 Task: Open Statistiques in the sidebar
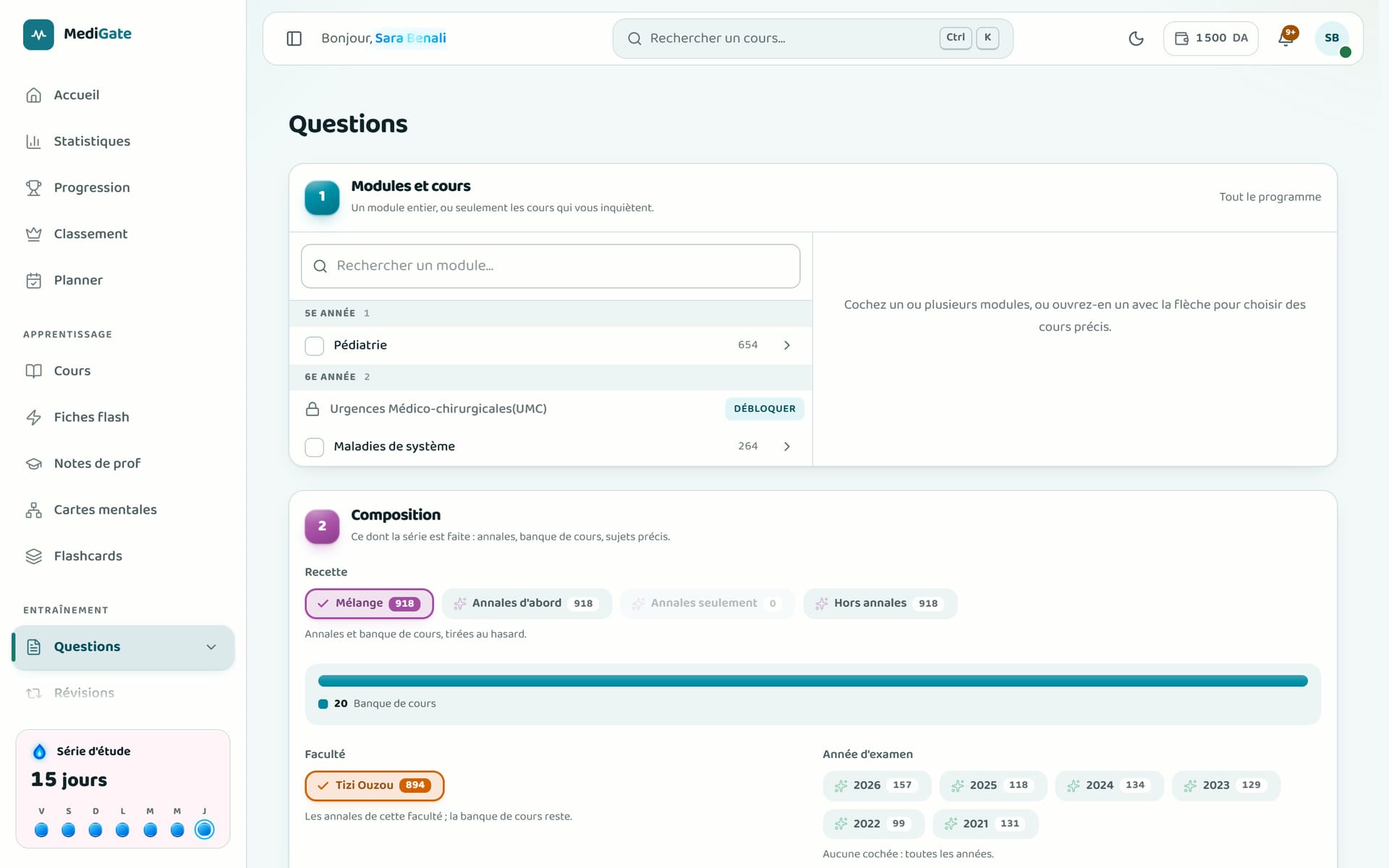point(123,141)
